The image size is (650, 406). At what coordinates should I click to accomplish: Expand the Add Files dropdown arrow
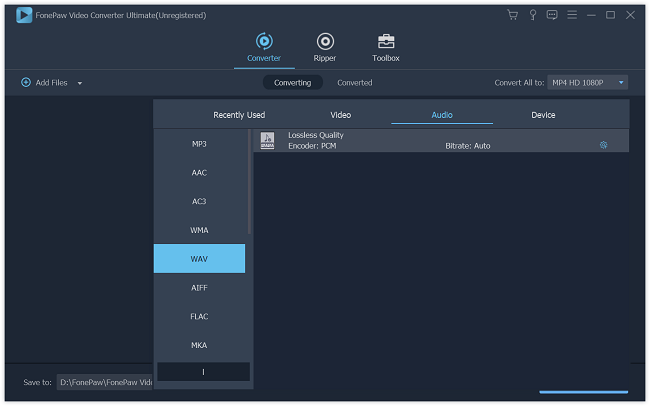[x=80, y=83]
